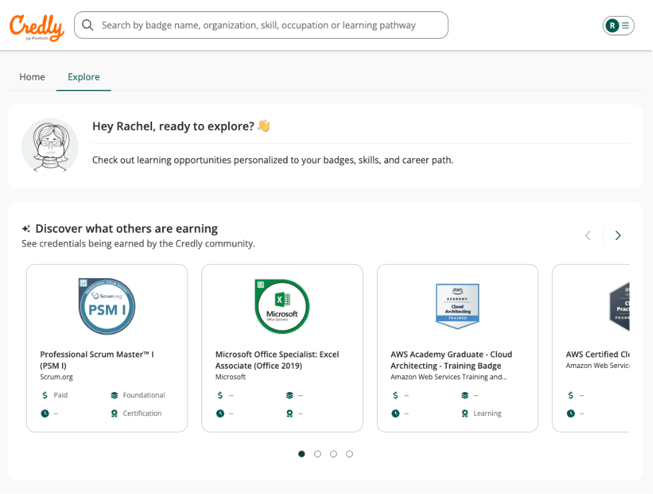
Task: Open Professional Scrum Master I title
Action: coord(97,360)
